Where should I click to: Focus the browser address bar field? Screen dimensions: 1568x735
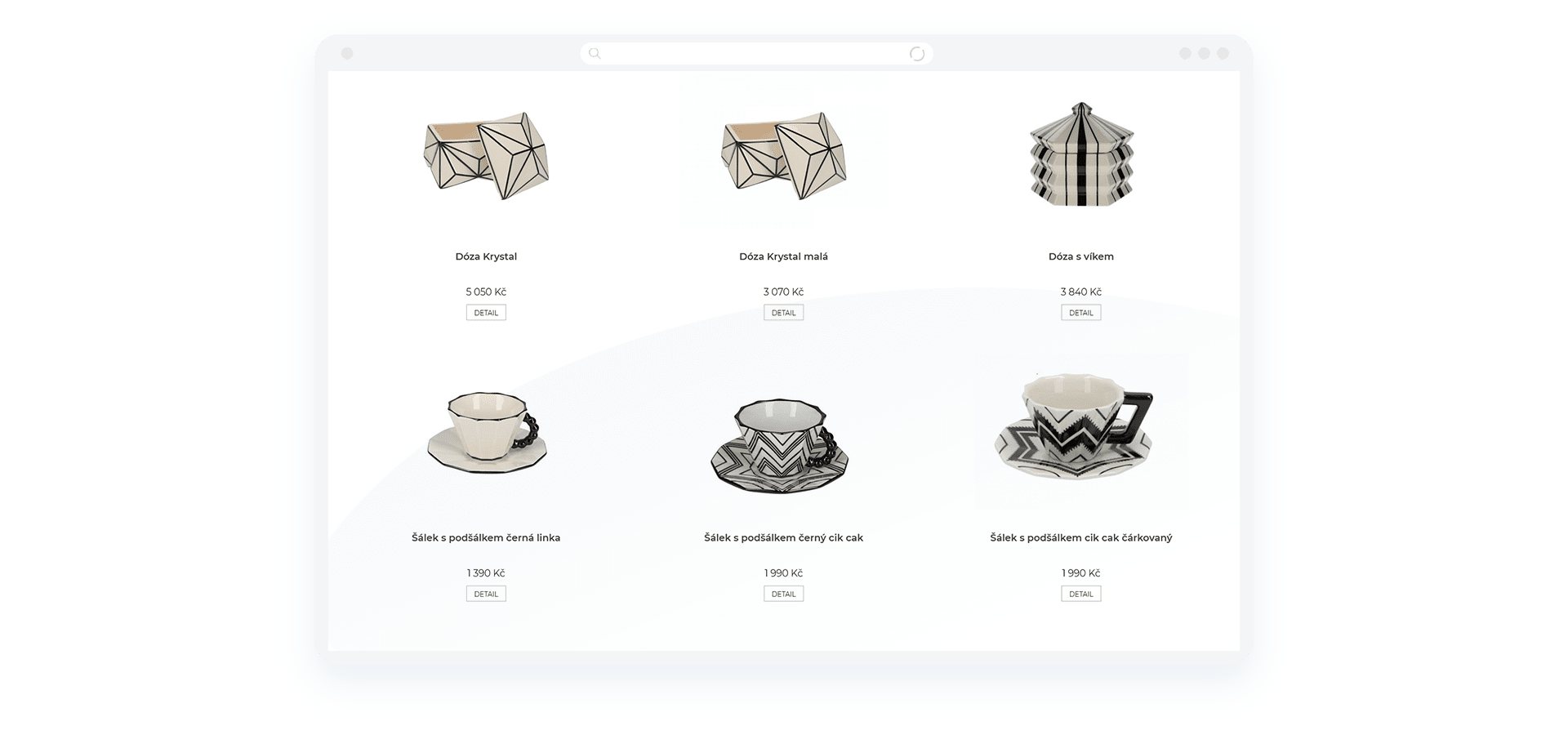[756, 54]
